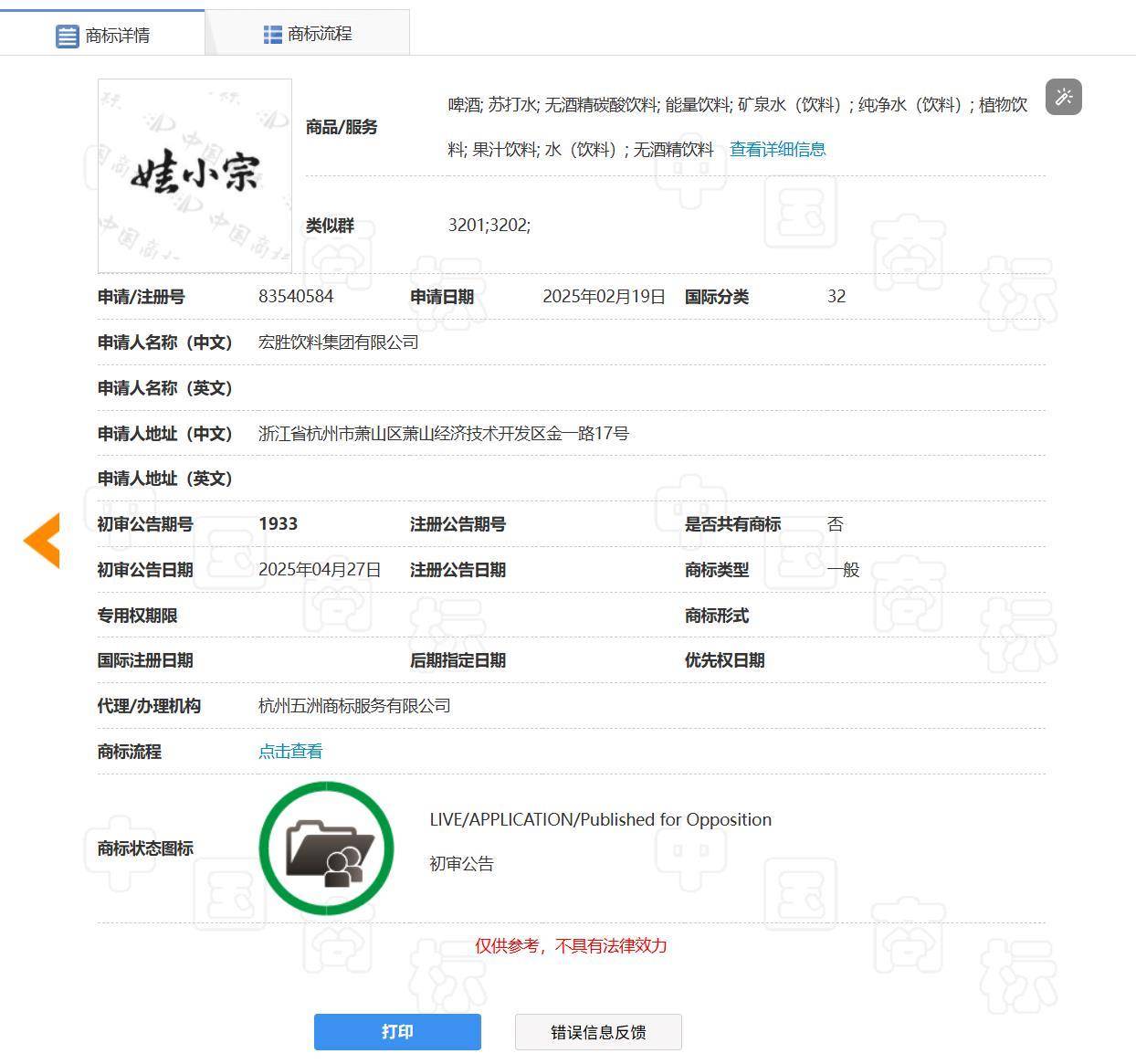Click the 打印 print button
The height and width of the screenshot is (1064, 1136).
[x=396, y=1032]
